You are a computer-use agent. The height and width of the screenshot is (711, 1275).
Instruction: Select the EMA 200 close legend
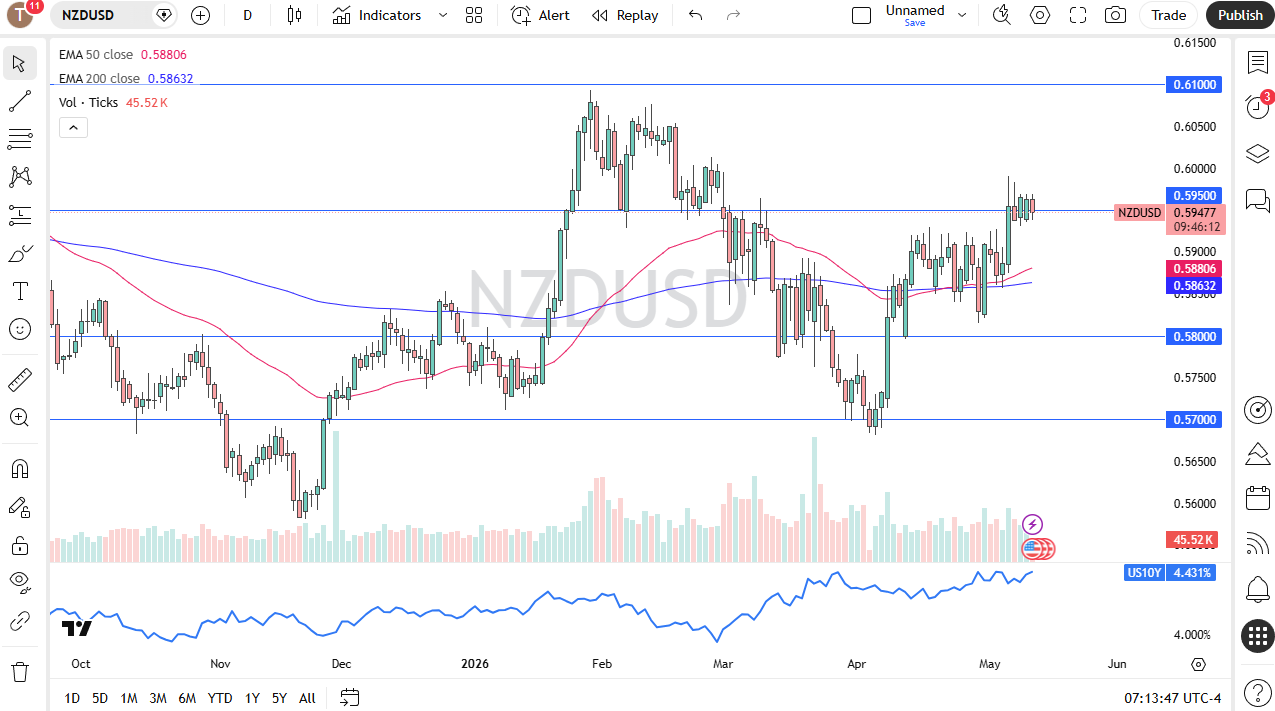pos(99,78)
